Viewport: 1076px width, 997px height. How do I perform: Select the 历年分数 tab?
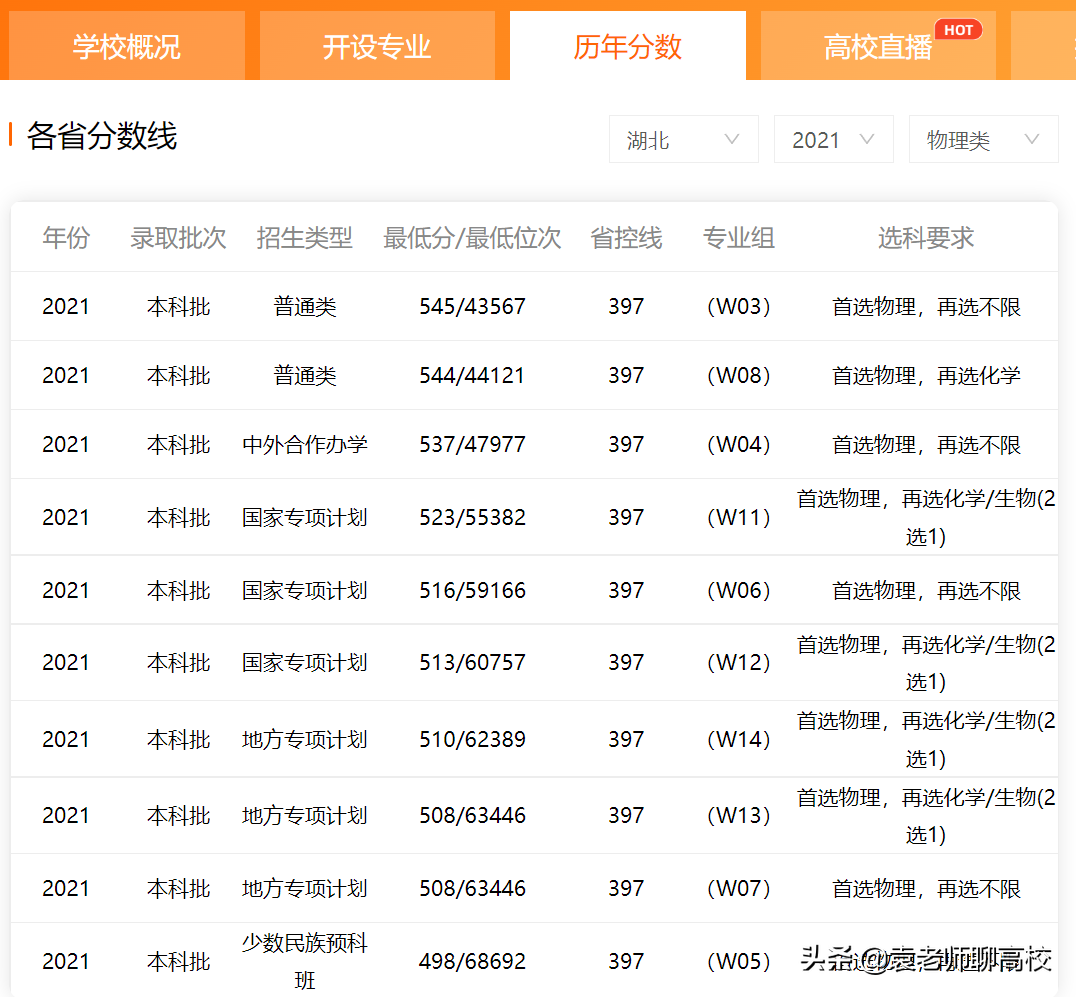point(627,44)
